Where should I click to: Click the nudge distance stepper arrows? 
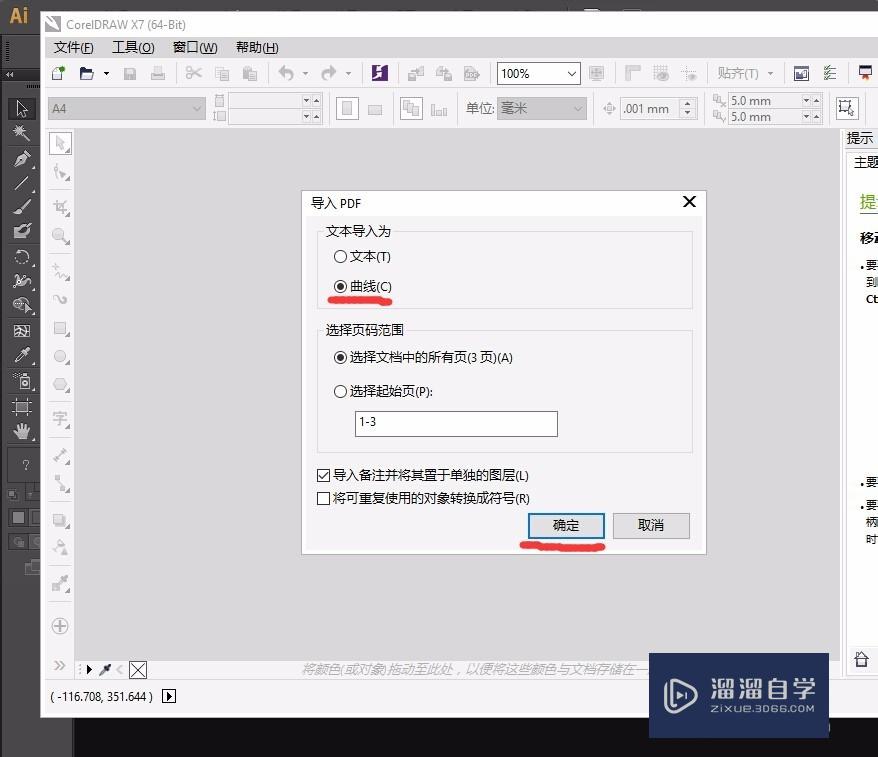pyautogui.click(x=688, y=108)
